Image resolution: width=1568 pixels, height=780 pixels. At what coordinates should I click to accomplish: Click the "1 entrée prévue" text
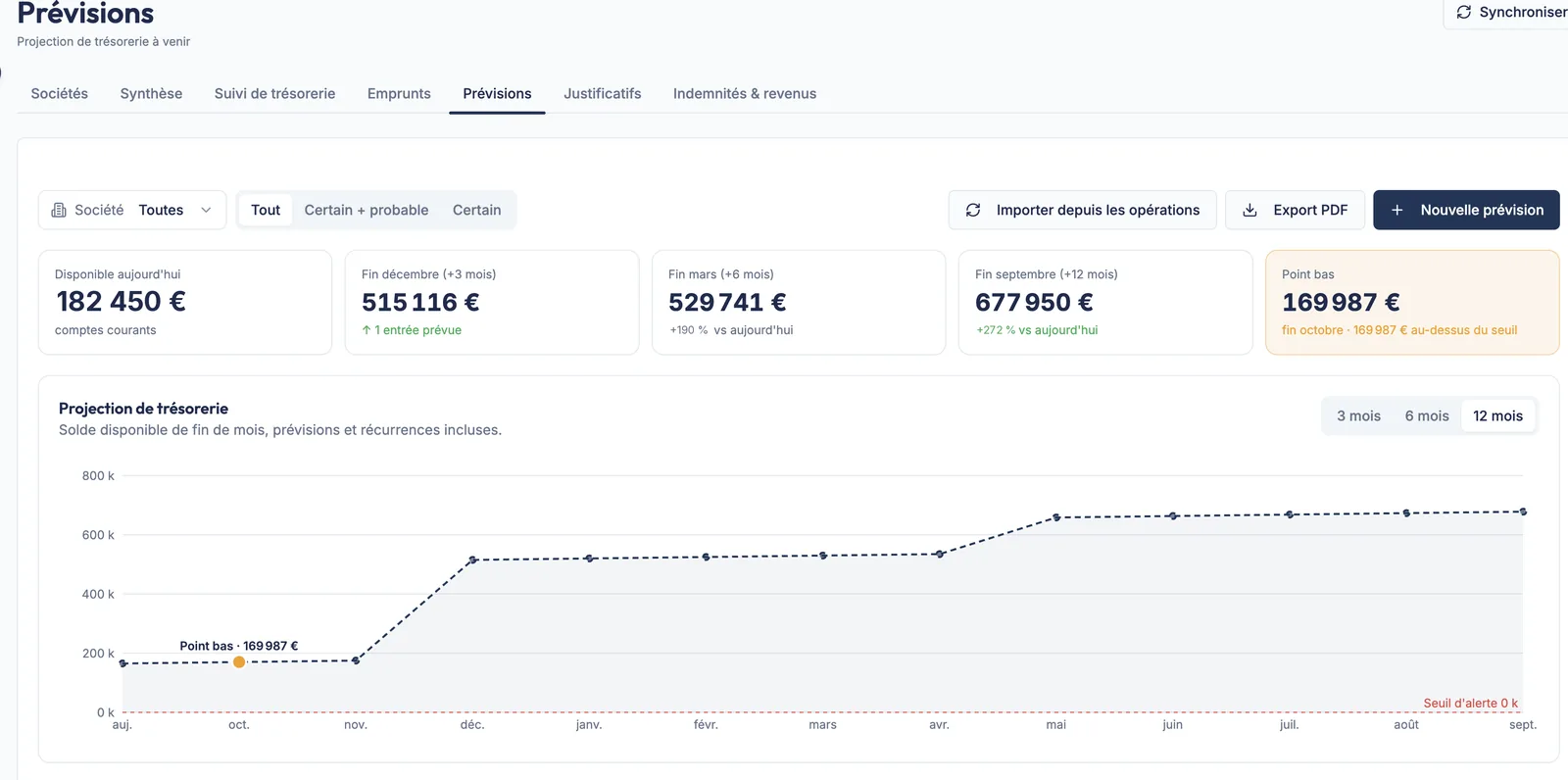click(x=418, y=330)
